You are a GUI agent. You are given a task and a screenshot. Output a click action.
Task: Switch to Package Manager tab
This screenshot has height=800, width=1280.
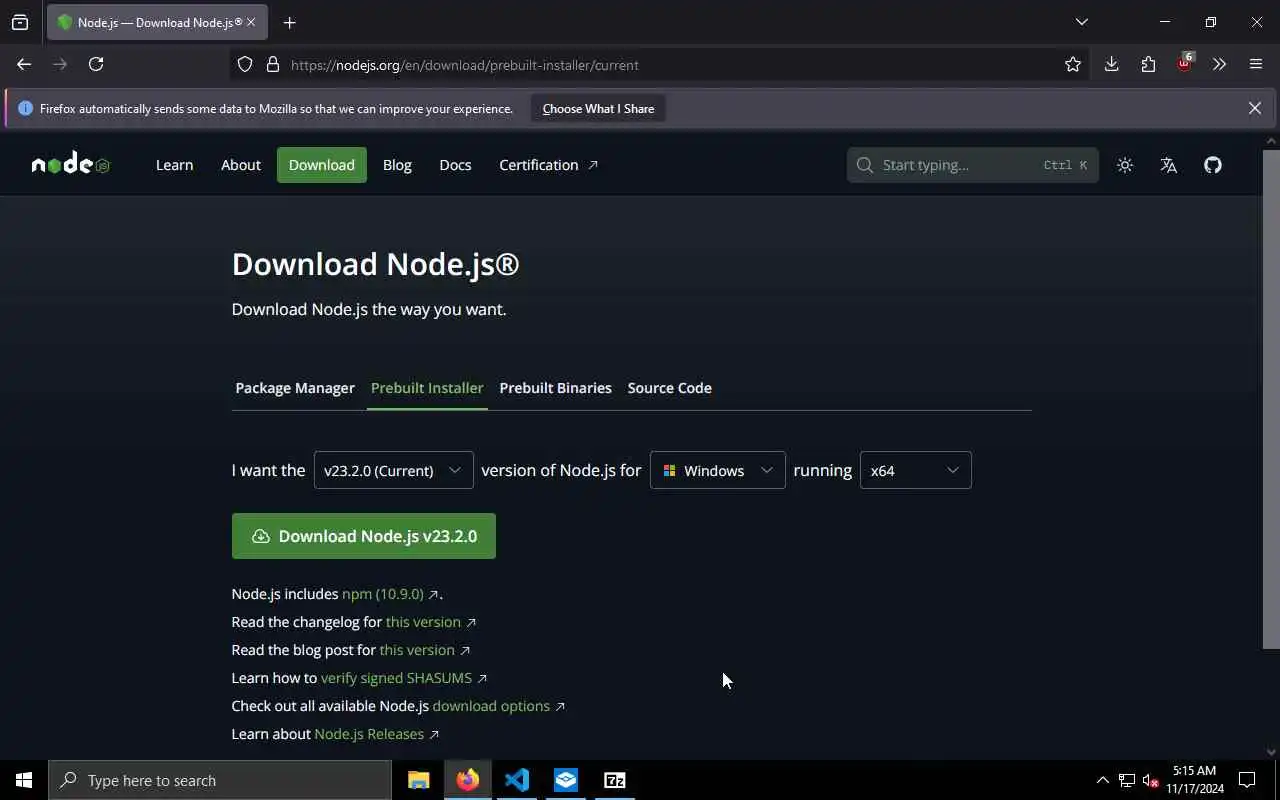coord(295,388)
